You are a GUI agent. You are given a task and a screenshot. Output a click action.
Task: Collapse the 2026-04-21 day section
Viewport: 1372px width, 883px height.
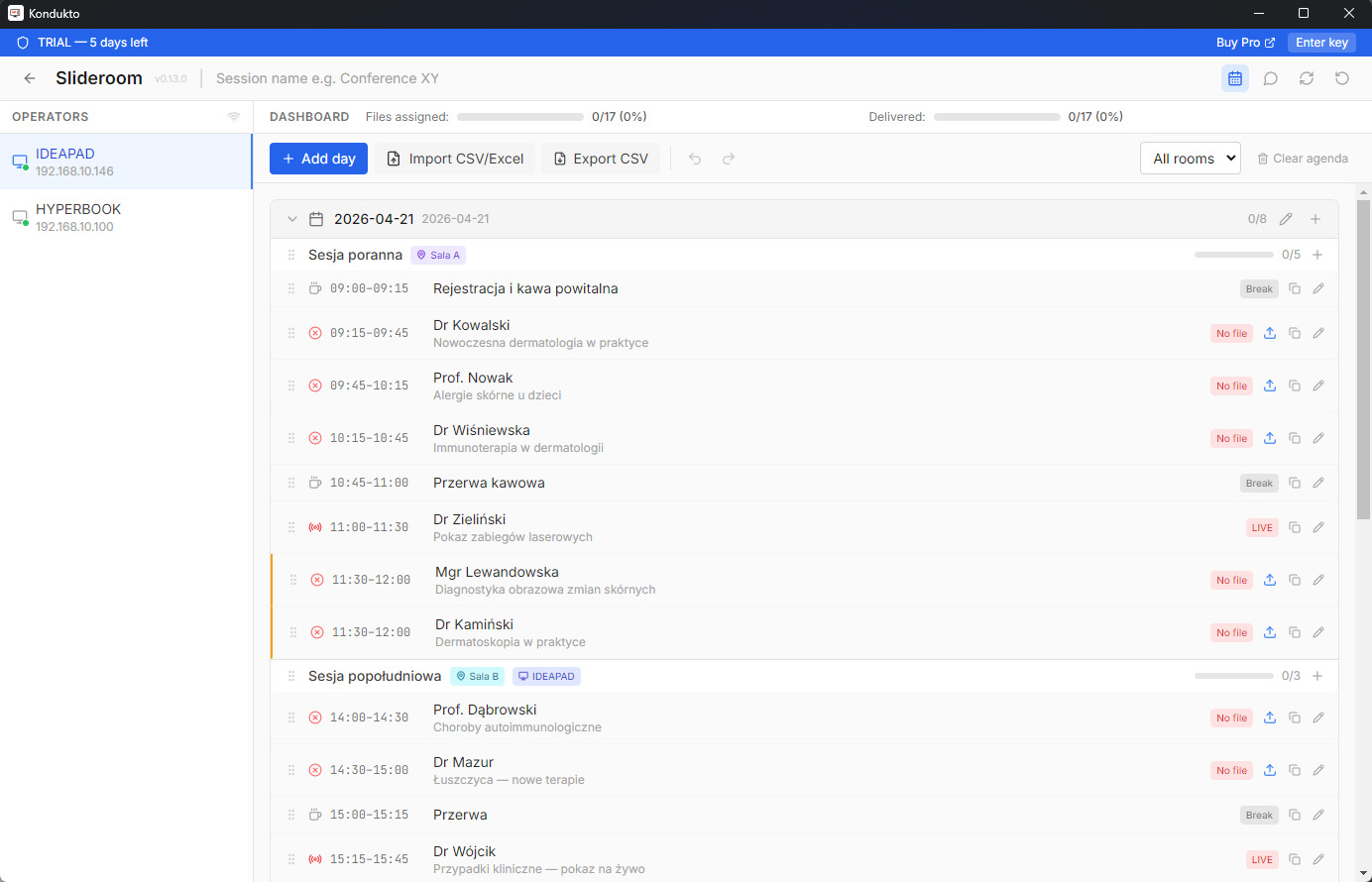coord(292,219)
